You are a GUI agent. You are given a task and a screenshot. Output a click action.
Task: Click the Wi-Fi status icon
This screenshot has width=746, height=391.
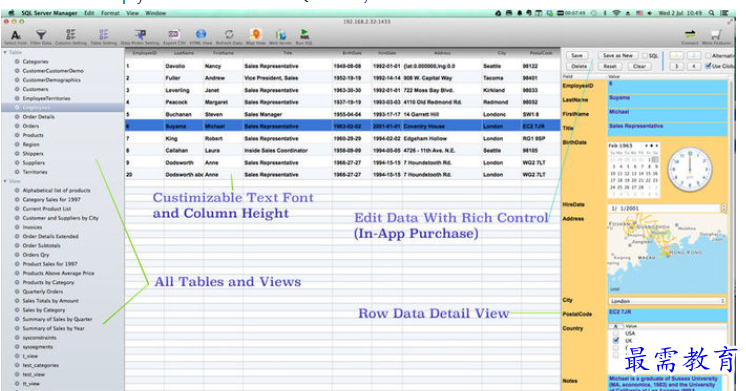[617, 13]
